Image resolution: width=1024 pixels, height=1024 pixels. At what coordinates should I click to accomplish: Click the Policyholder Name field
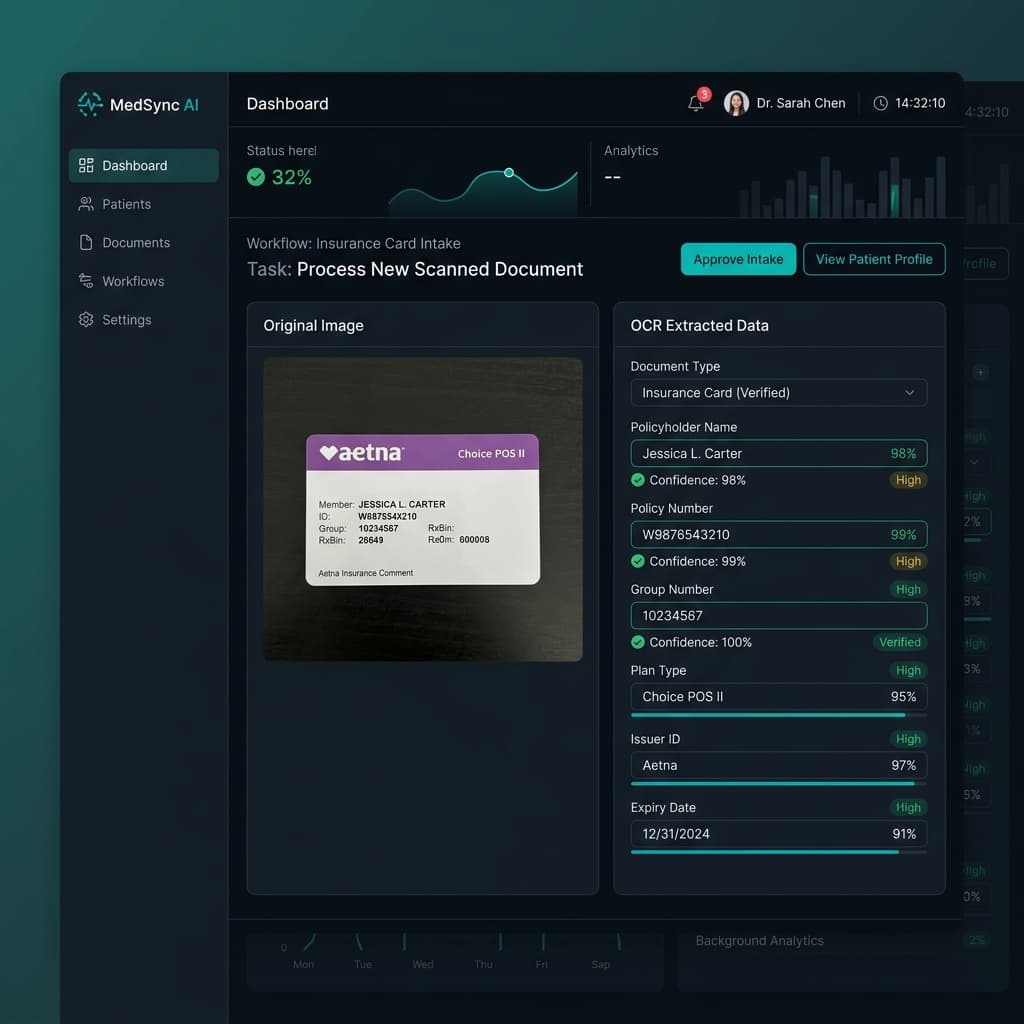click(778, 453)
